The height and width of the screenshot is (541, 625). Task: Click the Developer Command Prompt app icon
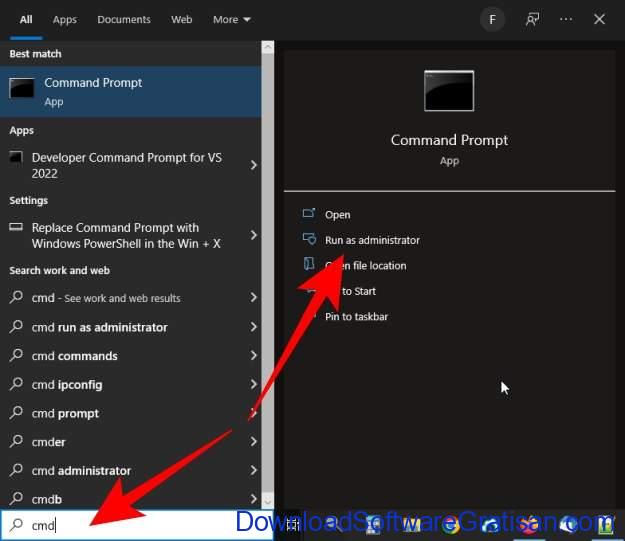pos(16,157)
